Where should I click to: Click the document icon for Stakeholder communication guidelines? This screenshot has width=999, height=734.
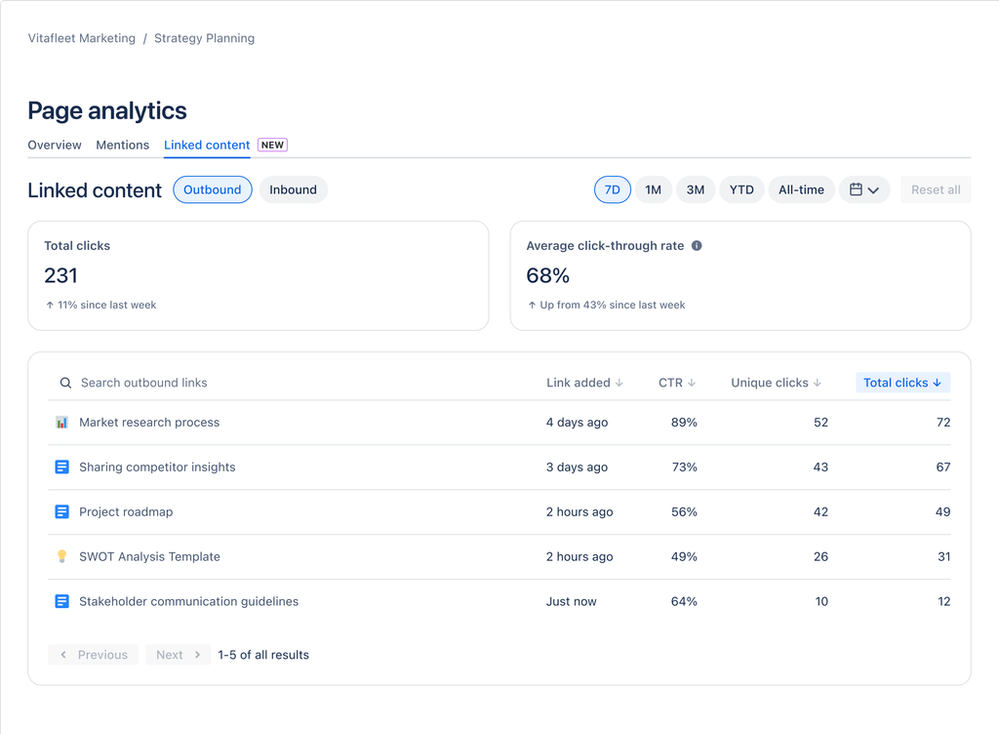(62, 601)
